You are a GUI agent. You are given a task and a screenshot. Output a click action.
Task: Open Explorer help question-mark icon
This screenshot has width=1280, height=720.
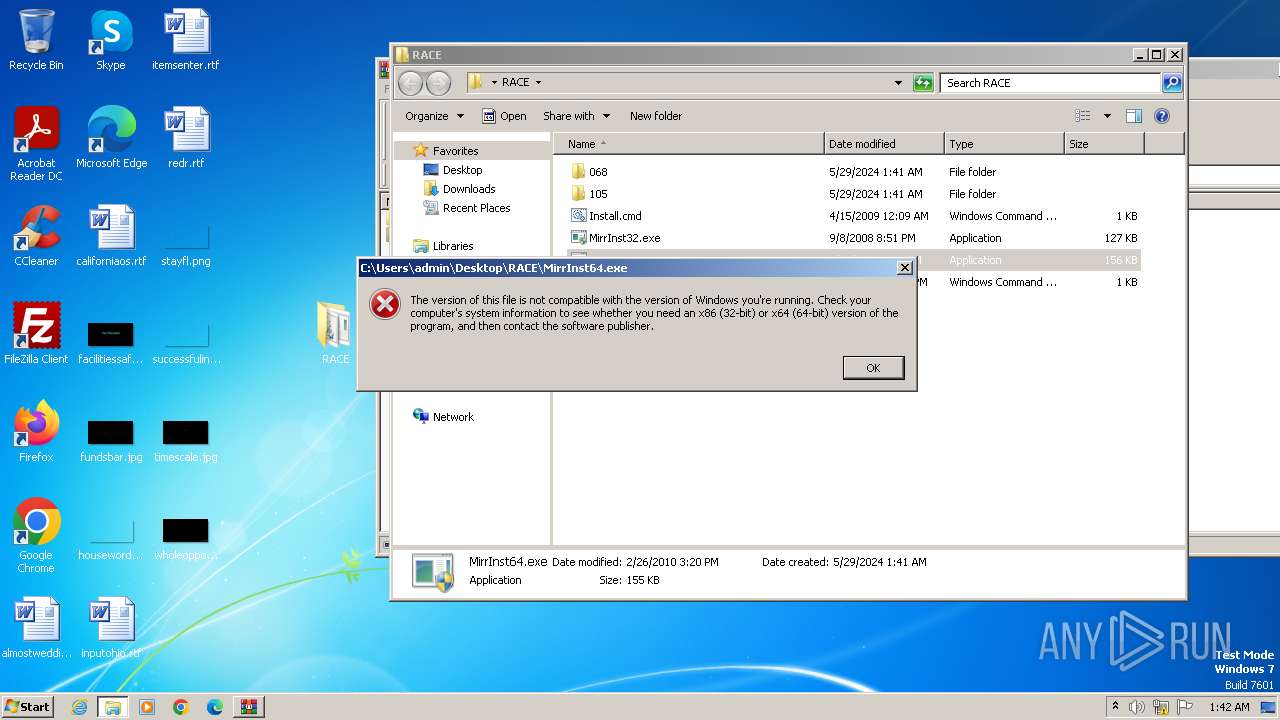[1162, 116]
